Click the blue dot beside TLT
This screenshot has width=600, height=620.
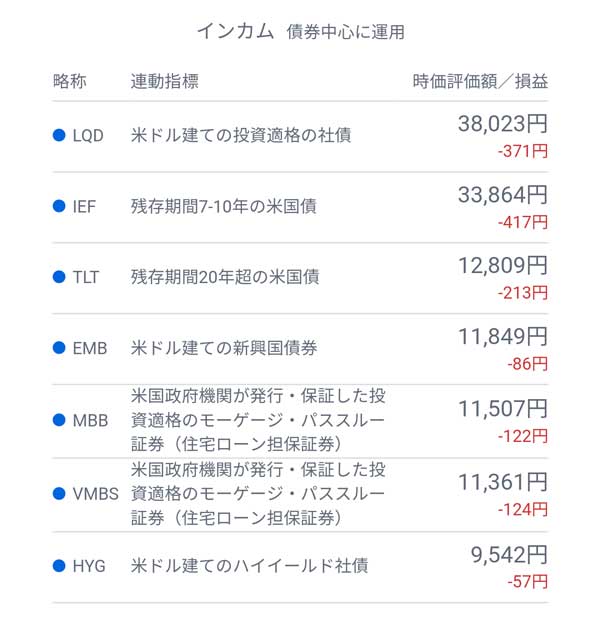pos(58,277)
